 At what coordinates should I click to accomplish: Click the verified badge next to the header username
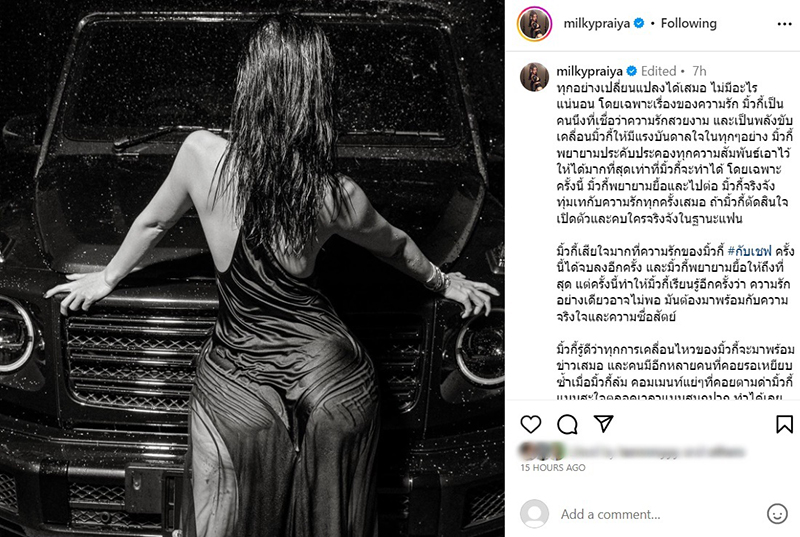click(x=639, y=23)
